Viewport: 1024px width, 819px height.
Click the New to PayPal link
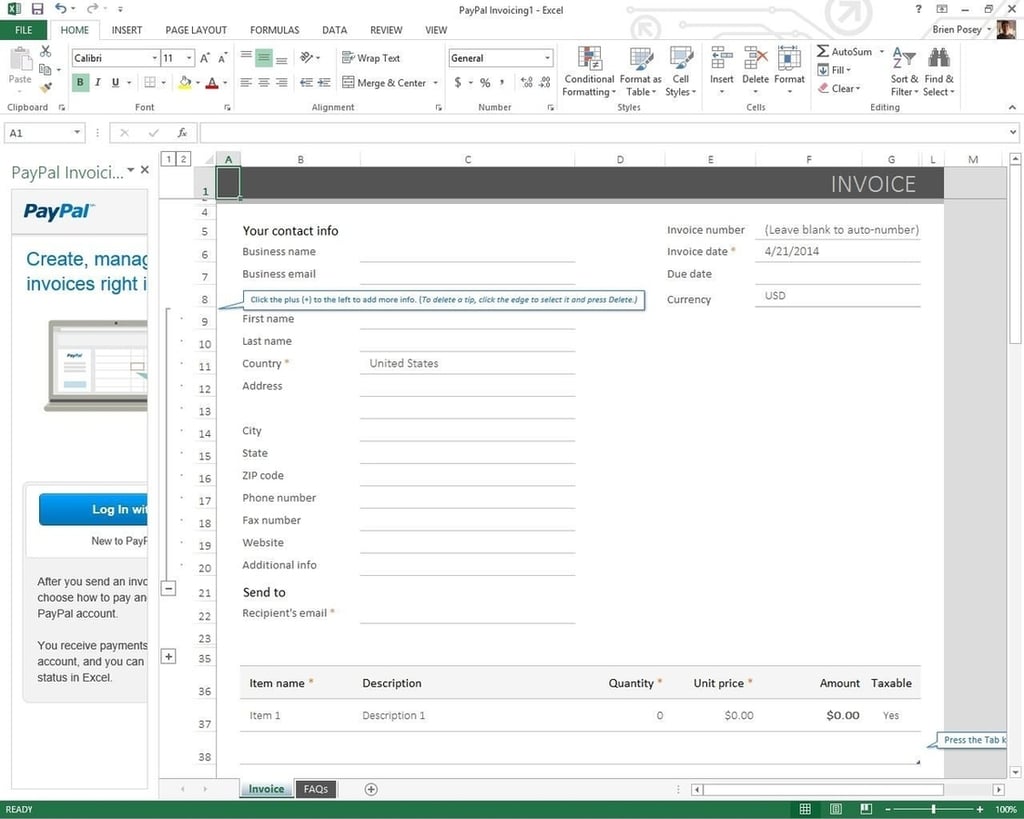pos(120,541)
